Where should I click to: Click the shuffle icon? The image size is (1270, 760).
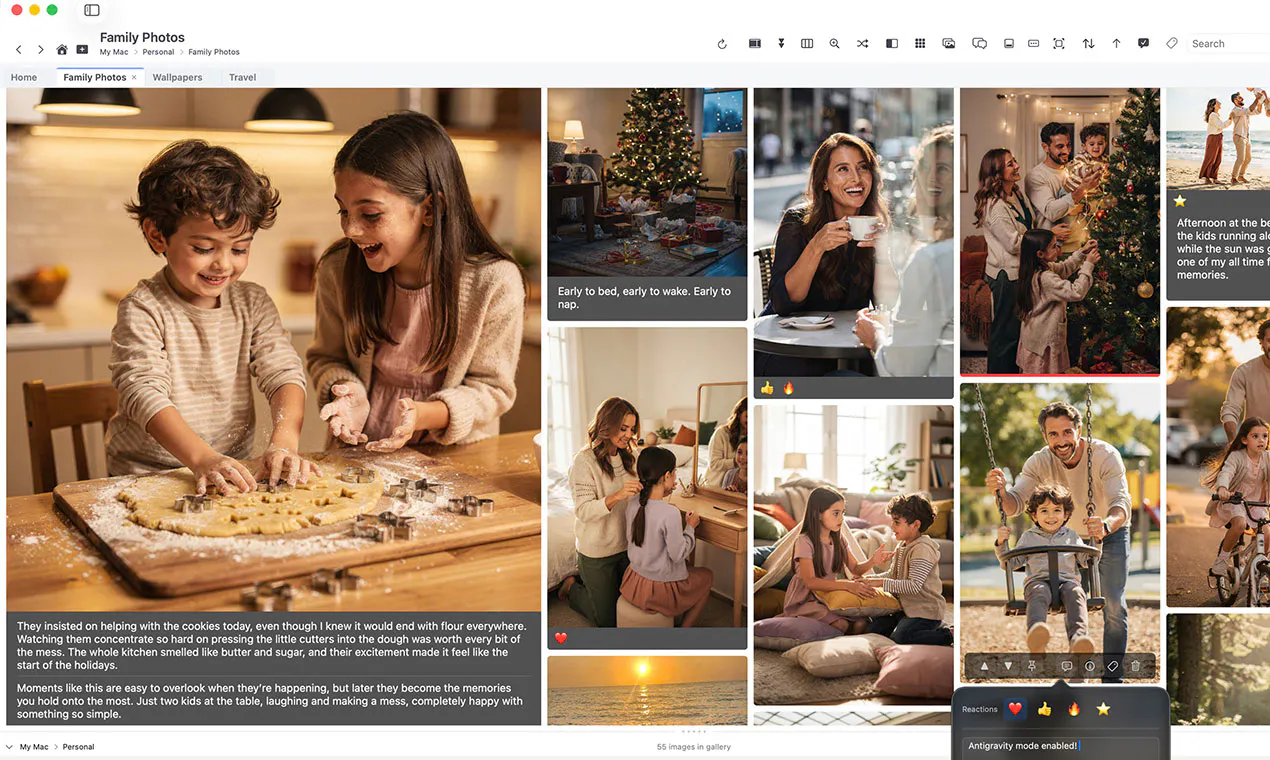pyautogui.click(x=862, y=44)
